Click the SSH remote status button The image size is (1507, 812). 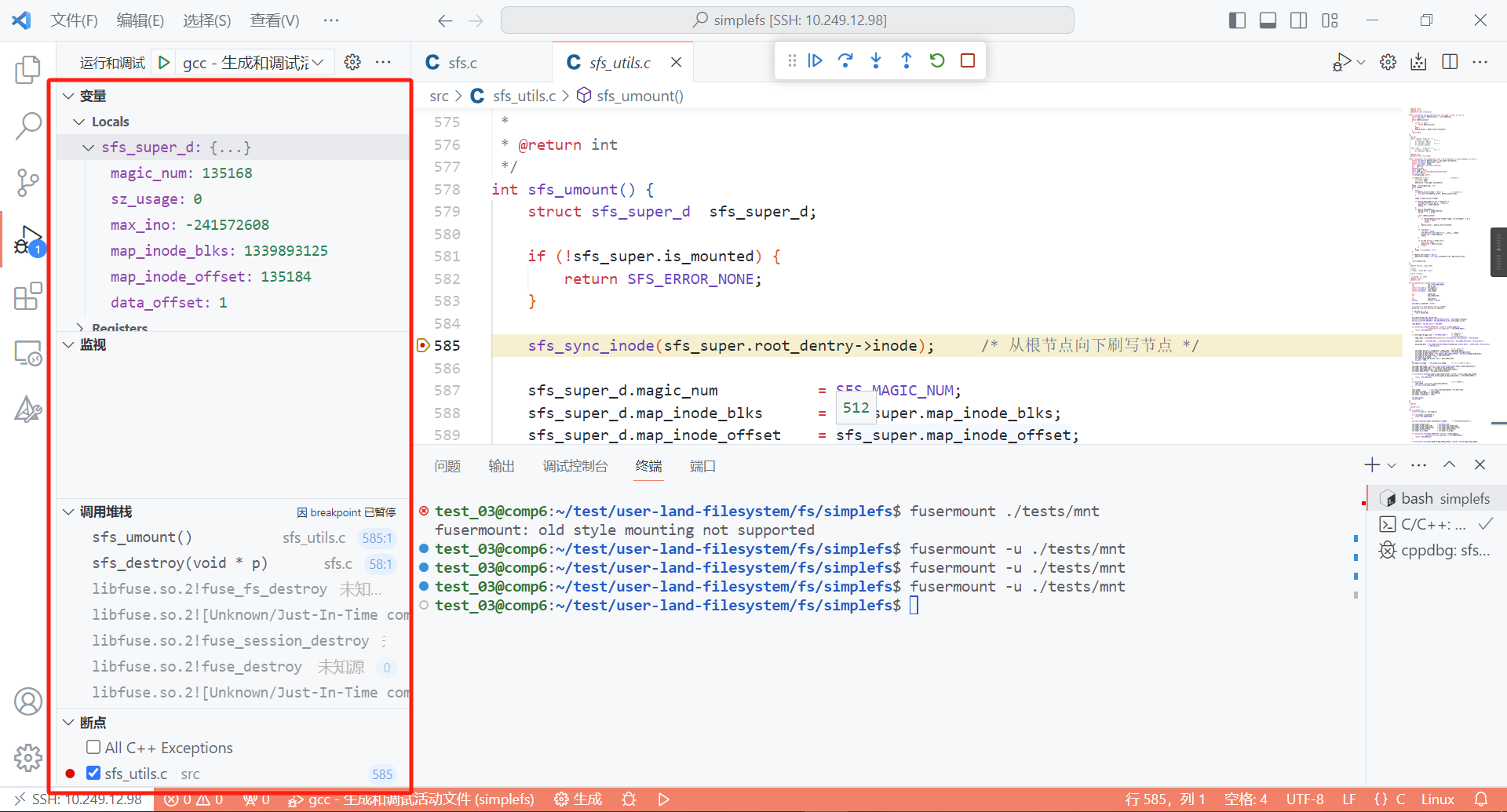pyautogui.click(x=78, y=799)
